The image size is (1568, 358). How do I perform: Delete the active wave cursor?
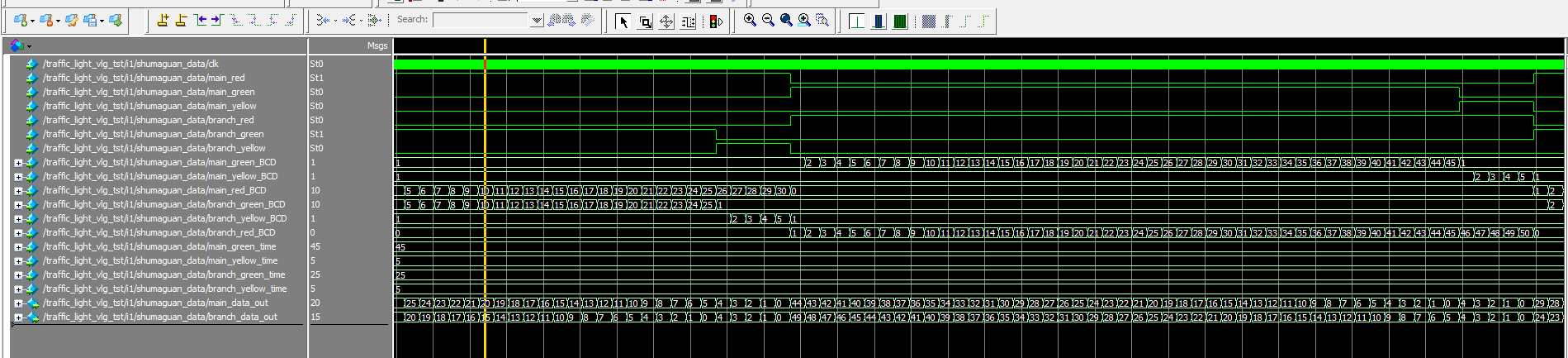pos(181,20)
